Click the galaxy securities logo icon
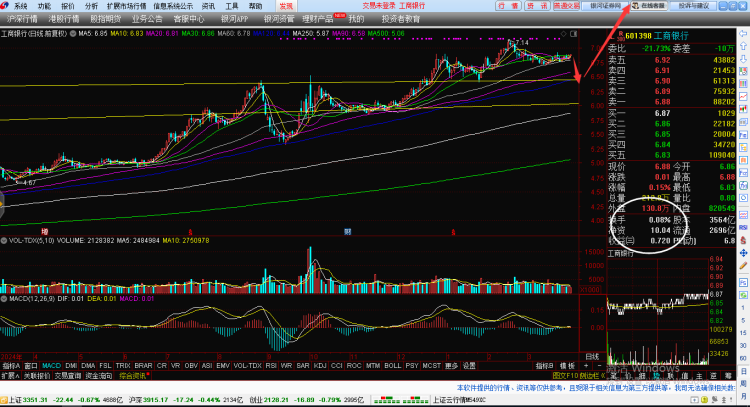The height and width of the screenshot is (407, 750). (4, 6)
